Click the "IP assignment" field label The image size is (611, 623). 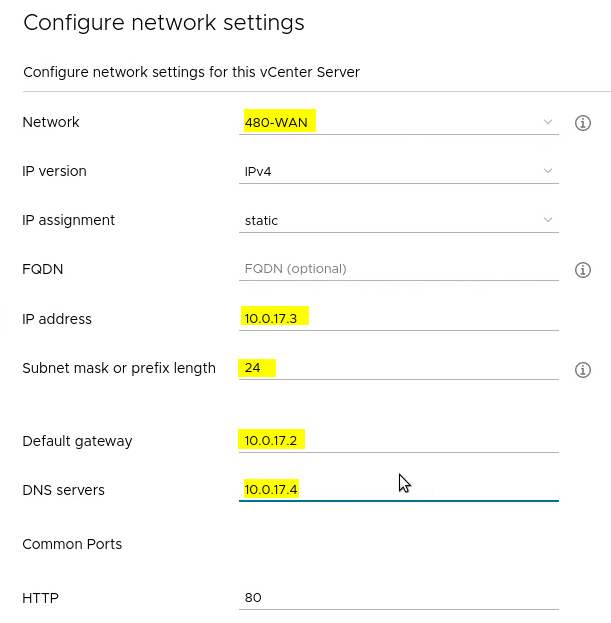pos(68,220)
